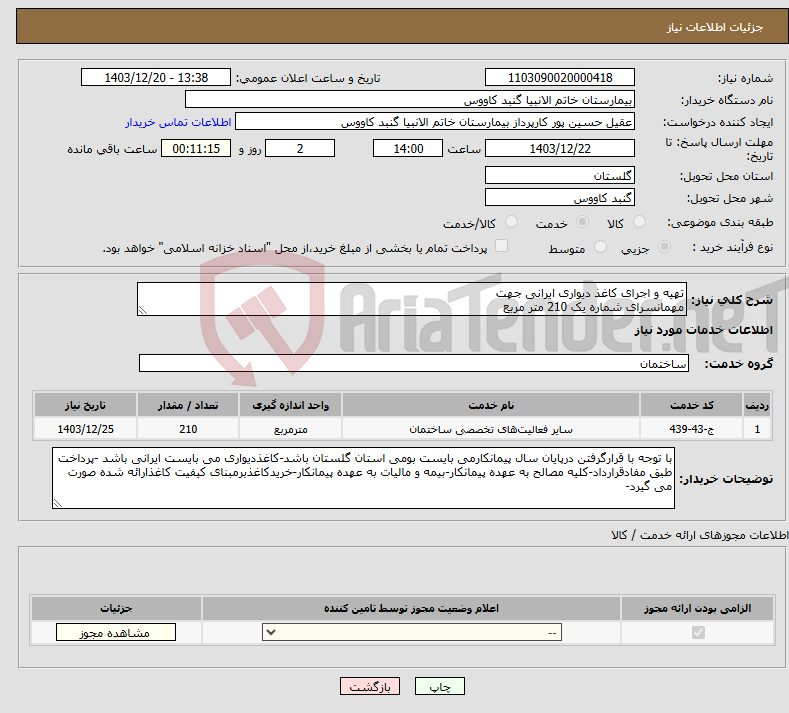789x713 pixels.
Task: Click the تاریخ نیاز column header
Action: pos(85,405)
